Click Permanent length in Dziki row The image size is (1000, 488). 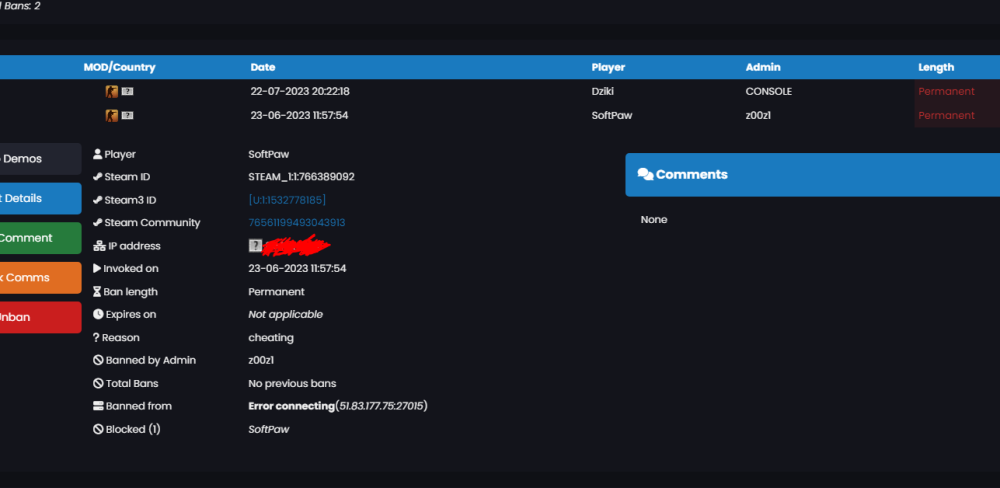[946, 91]
